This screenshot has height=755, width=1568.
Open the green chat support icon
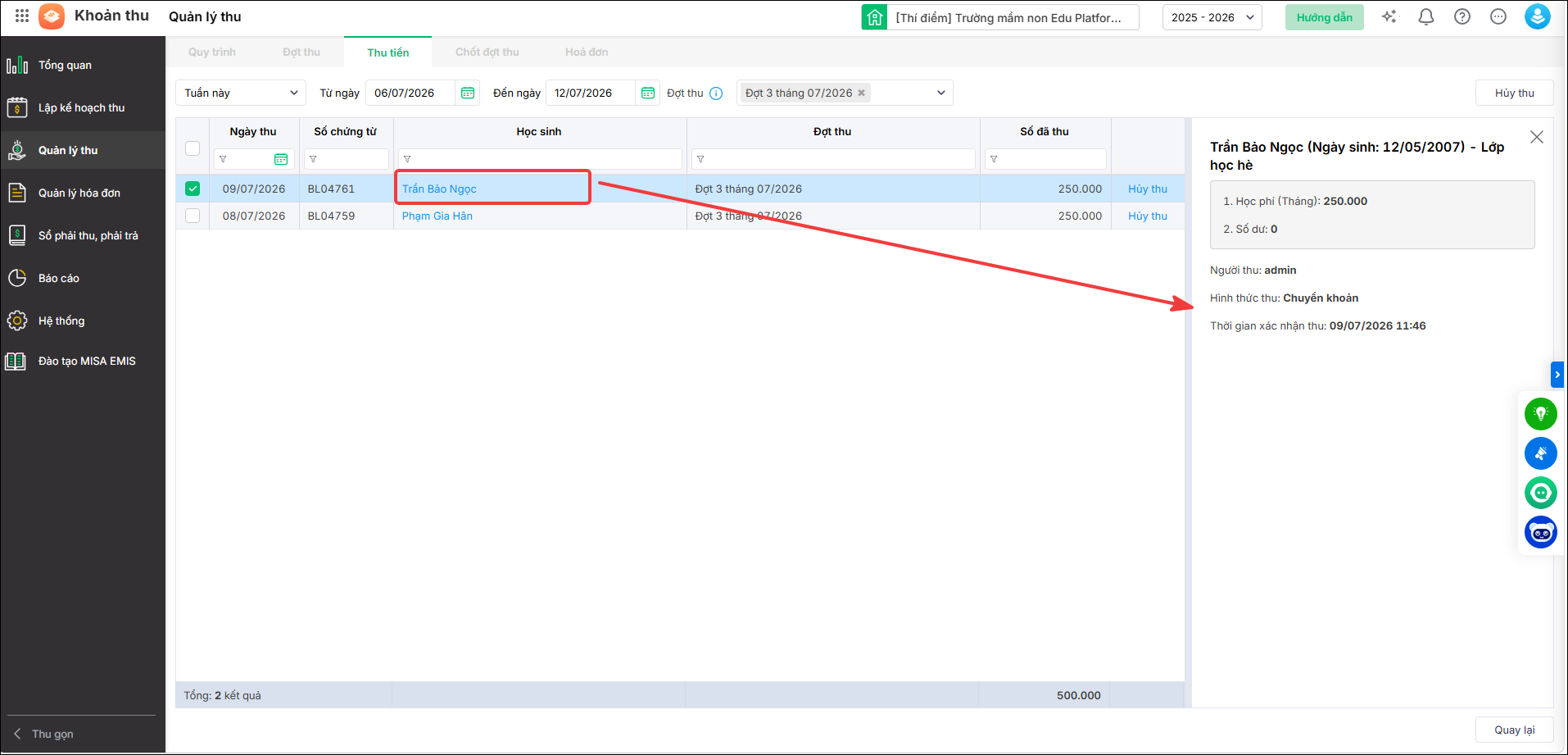1541,493
